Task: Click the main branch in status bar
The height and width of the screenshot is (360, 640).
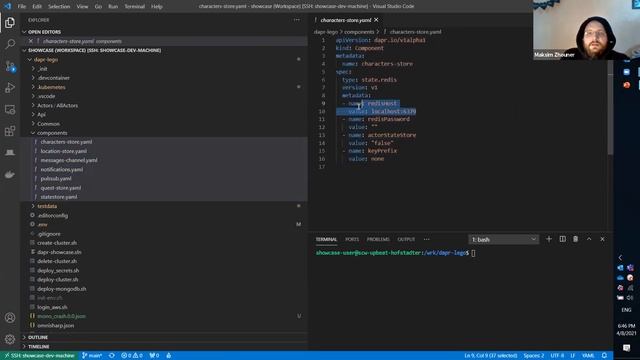Action: (x=92, y=356)
